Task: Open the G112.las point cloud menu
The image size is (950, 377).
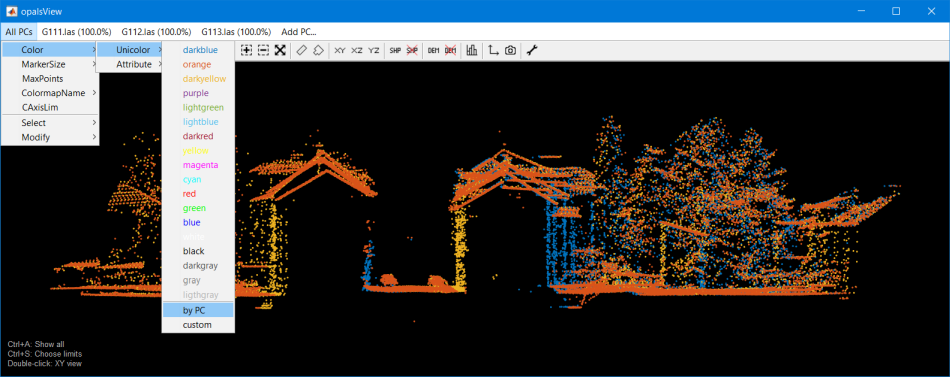Action: click(156, 32)
